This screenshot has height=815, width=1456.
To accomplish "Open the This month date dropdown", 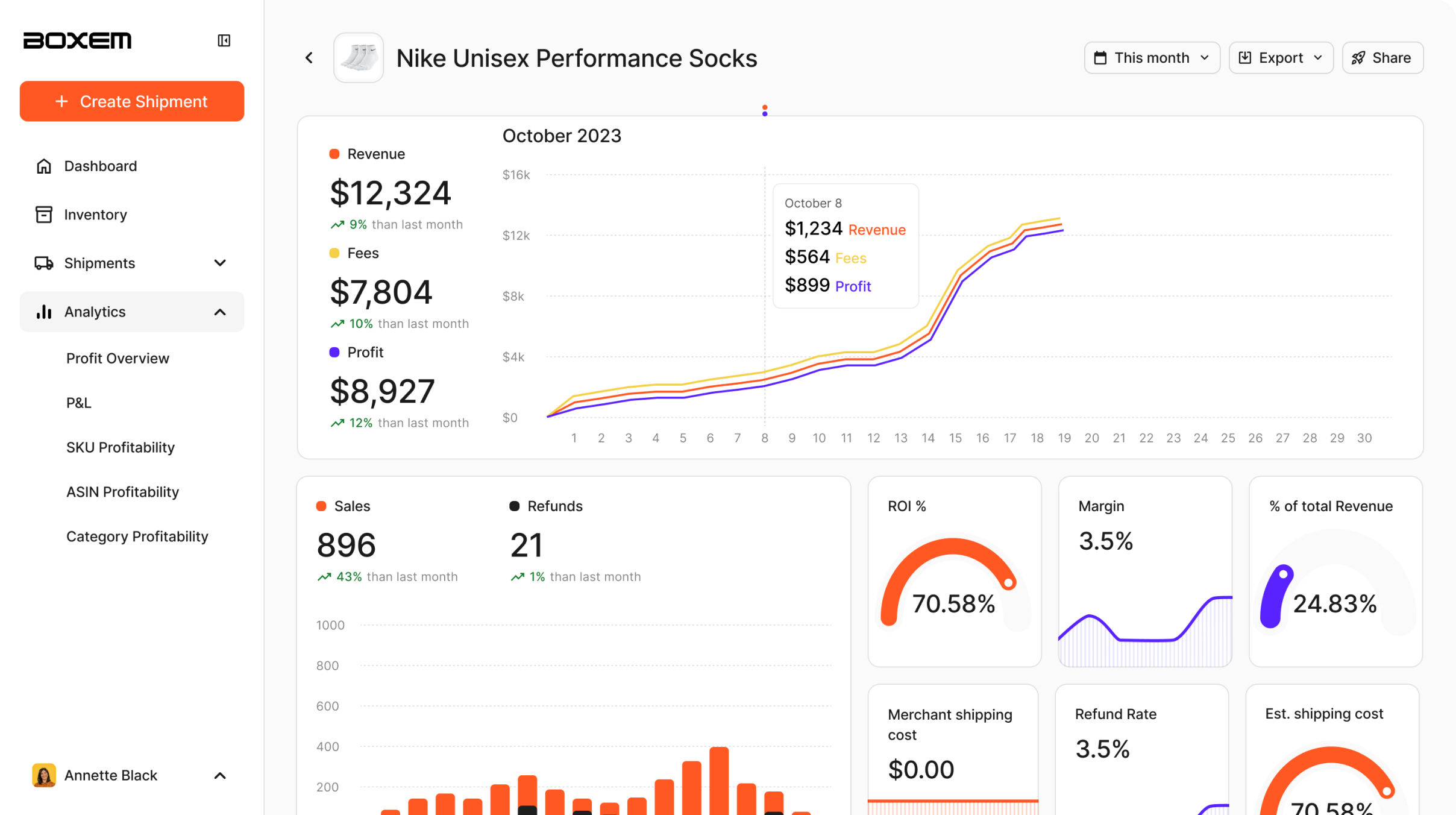I will pos(1152,58).
